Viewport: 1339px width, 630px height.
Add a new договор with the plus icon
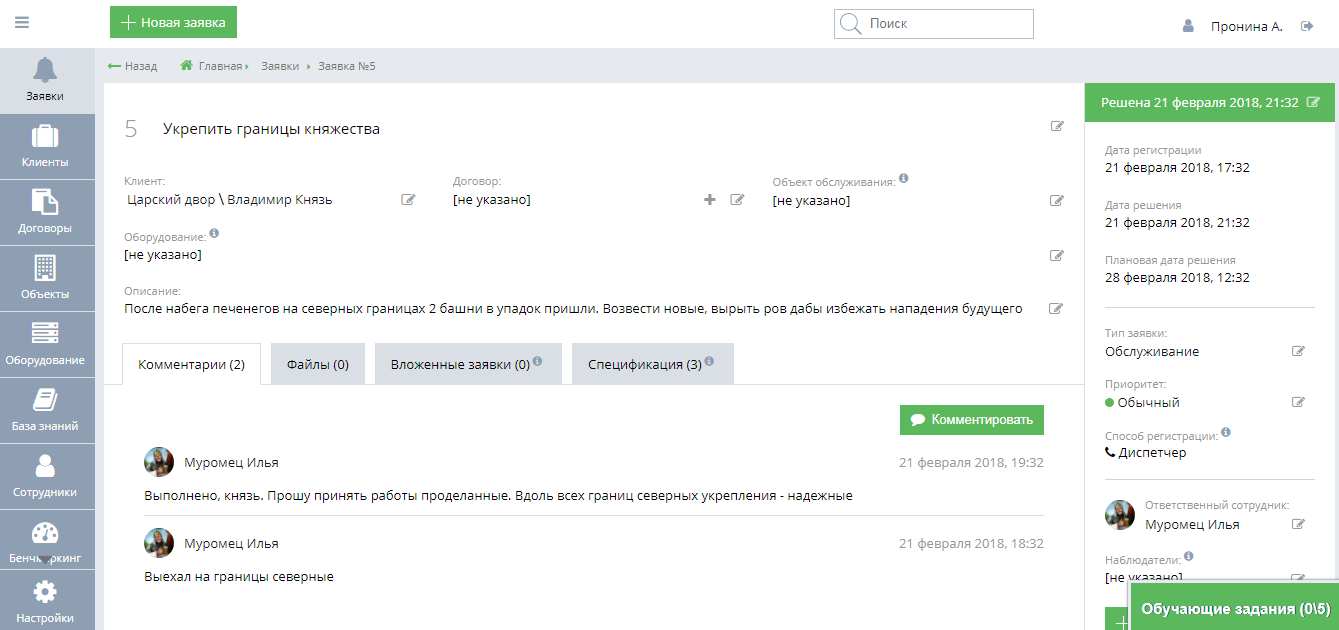pos(709,199)
